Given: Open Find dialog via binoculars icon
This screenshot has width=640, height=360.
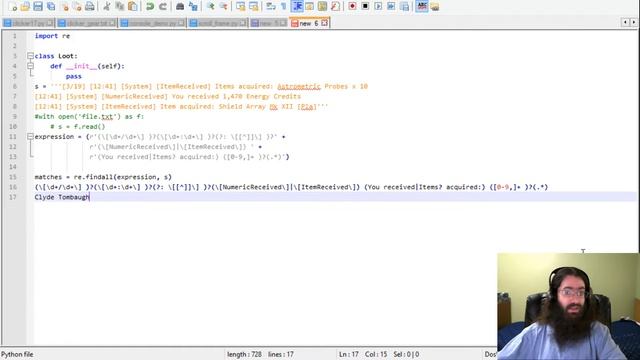Looking at the screenshot, I should click(180, 7).
